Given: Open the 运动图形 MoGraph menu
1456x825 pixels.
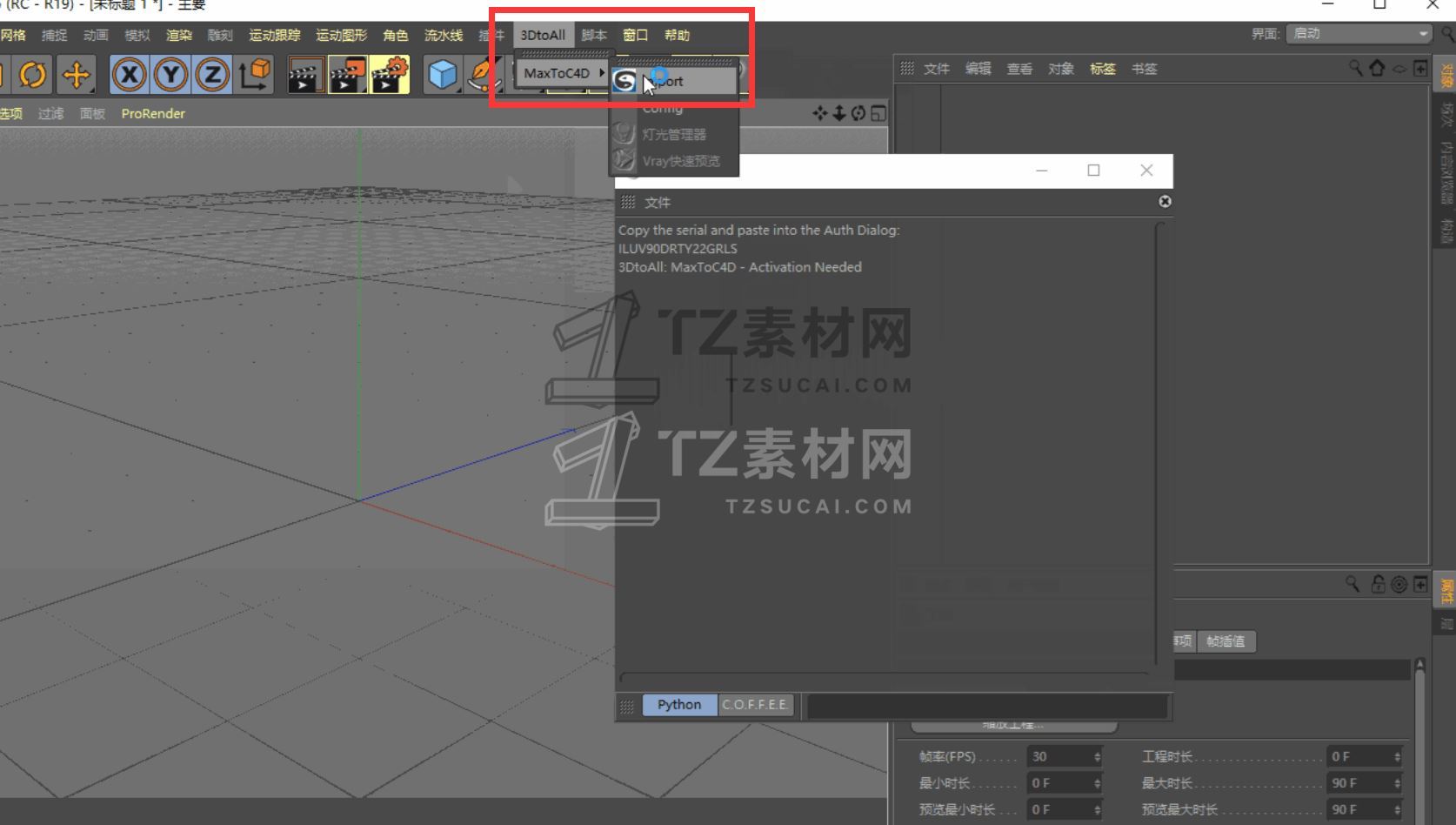Looking at the screenshot, I should pos(341,35).
